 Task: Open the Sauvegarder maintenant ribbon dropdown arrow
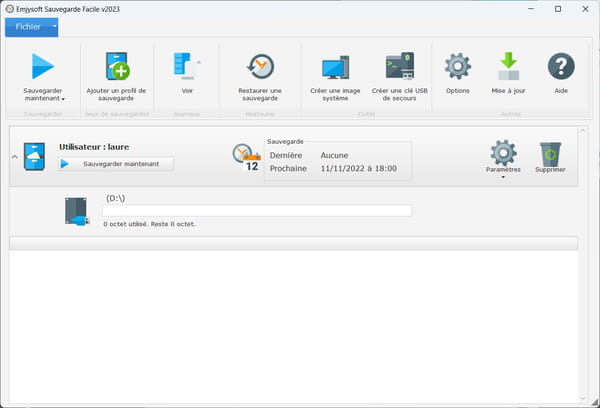pyautogui.click(x=63, y=99)
